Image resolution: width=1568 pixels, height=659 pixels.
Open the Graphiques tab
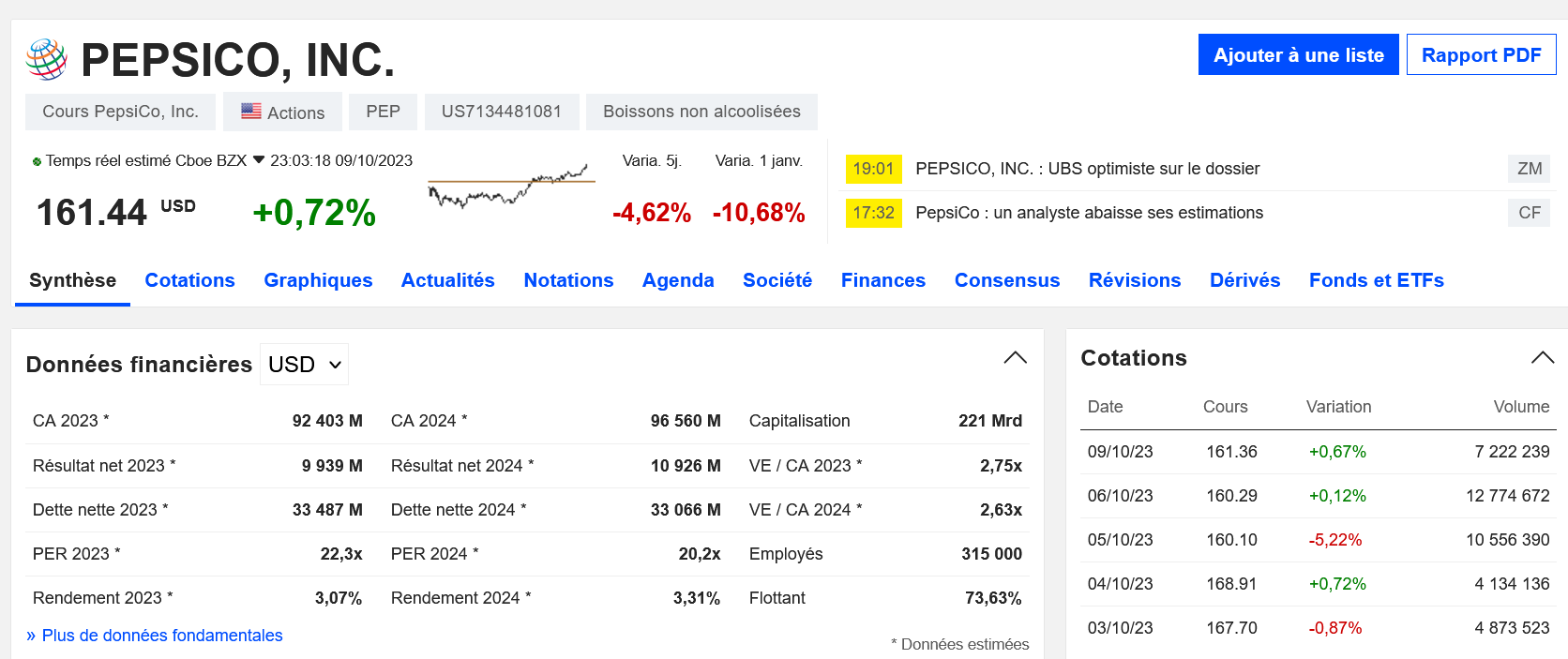318,280
